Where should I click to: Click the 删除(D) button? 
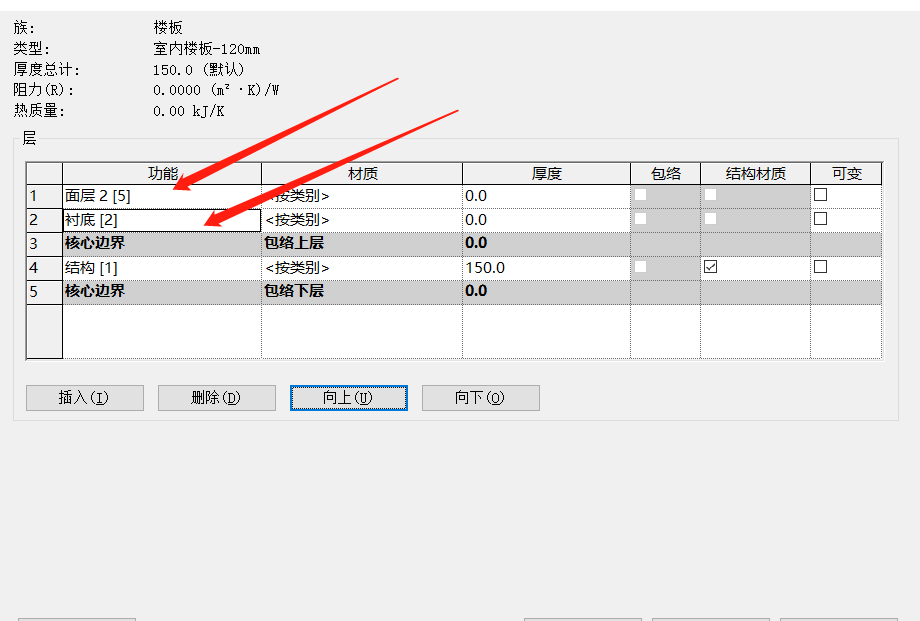[216, 398]
